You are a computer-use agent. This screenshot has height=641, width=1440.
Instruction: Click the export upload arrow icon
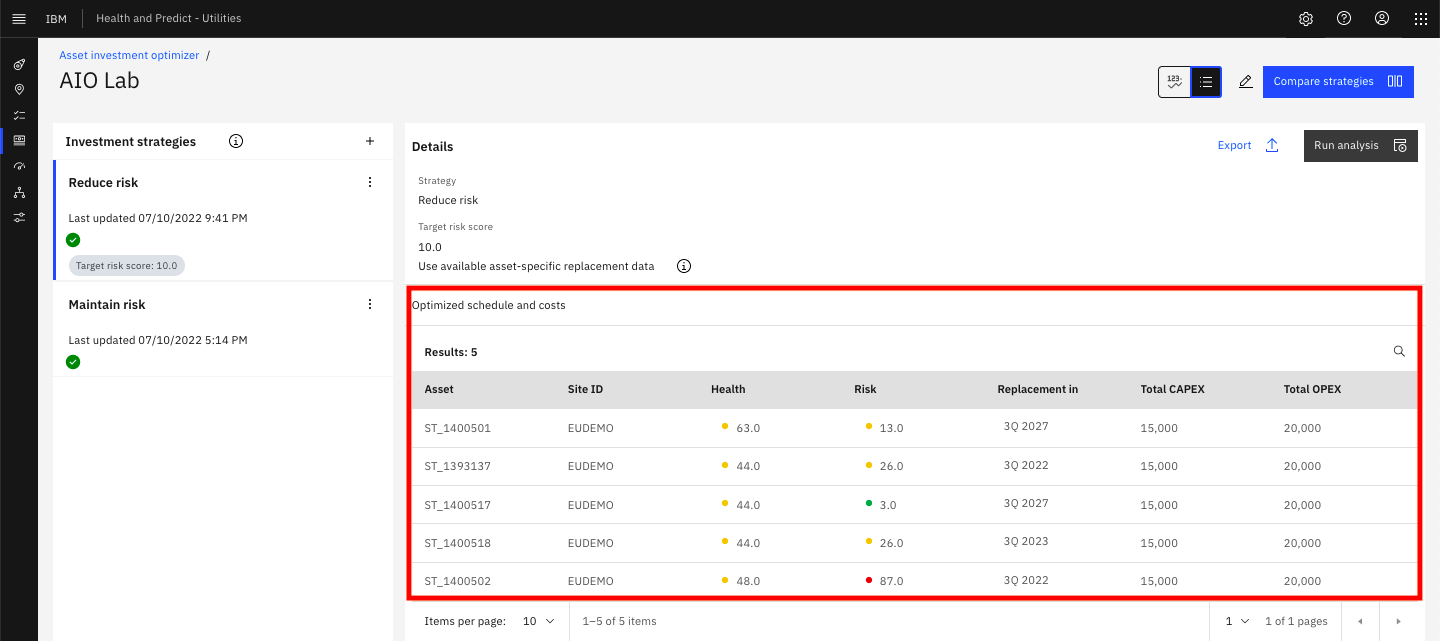point(1272,146)
